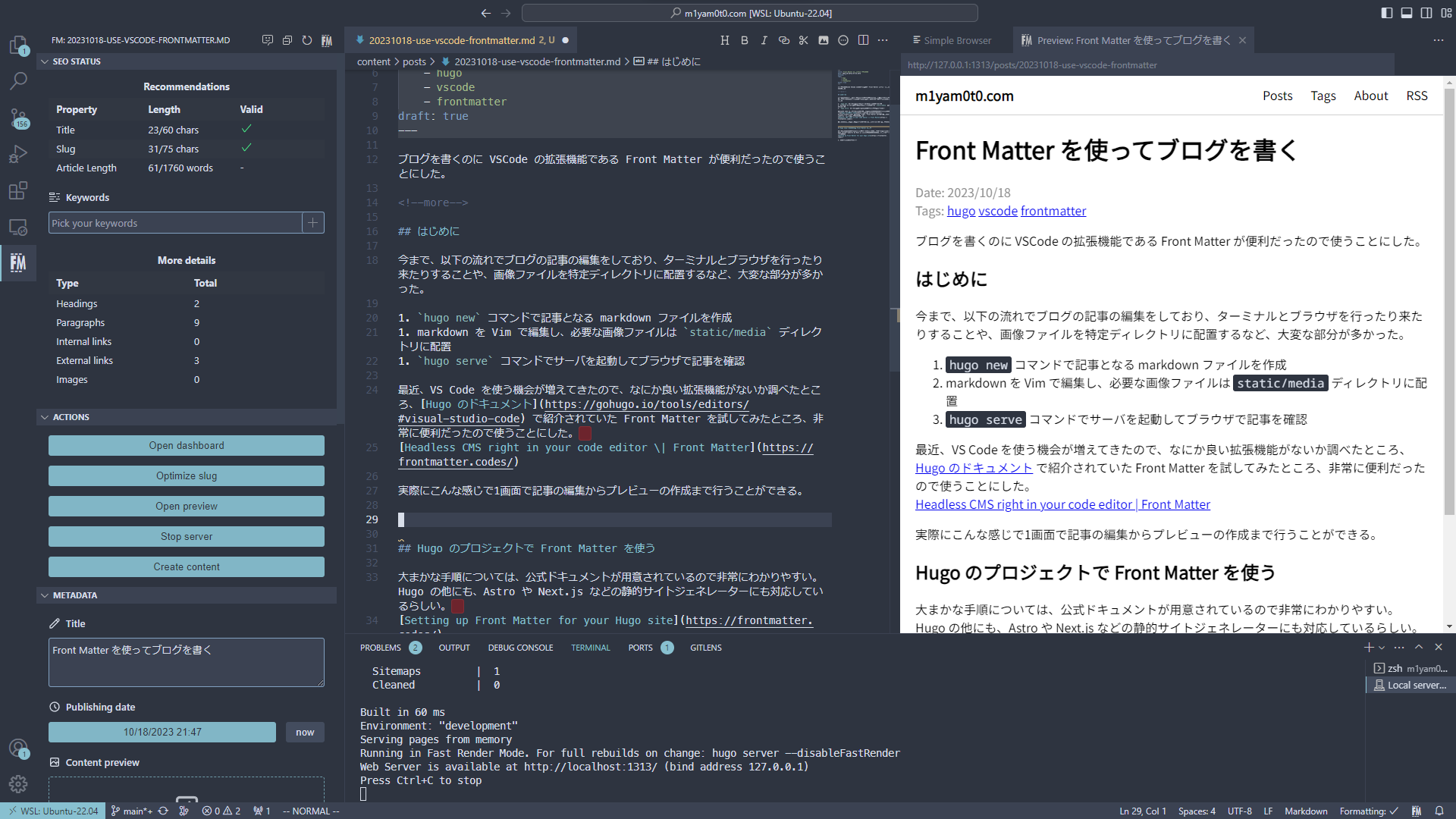Switch to the TERMINAL tab
The image size is (1456, 819).
point(590,648)
